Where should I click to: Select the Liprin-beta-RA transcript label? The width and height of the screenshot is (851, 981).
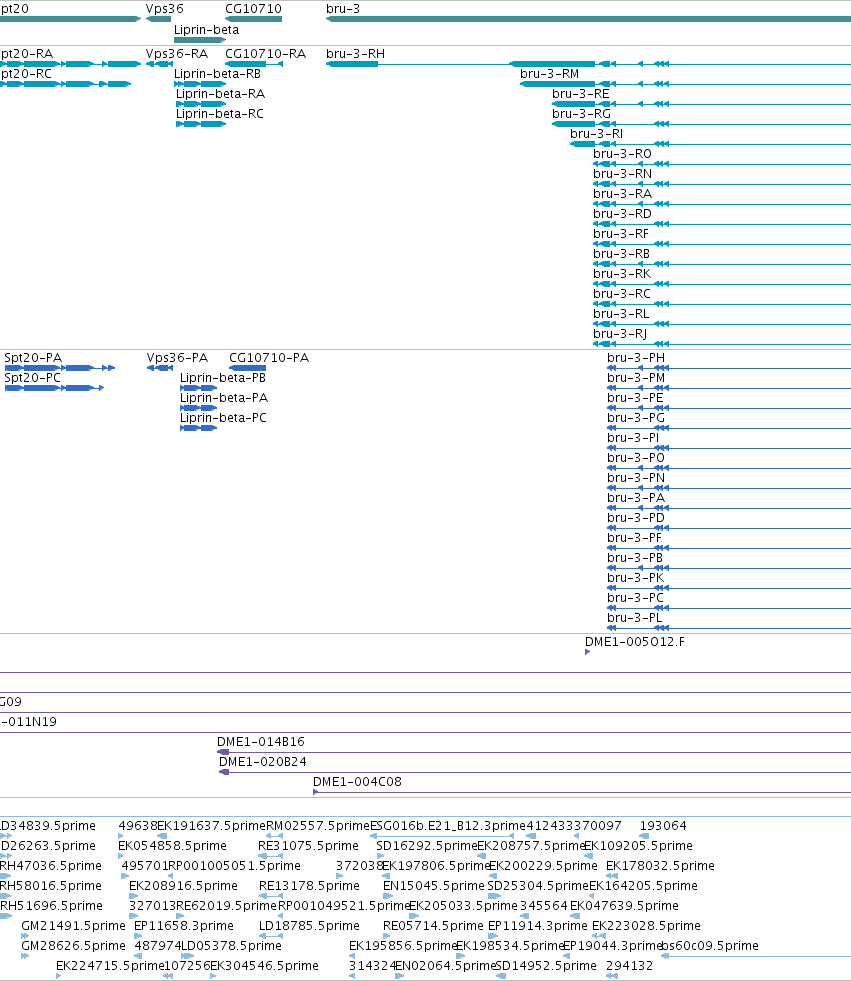click(x=220, y=94)
